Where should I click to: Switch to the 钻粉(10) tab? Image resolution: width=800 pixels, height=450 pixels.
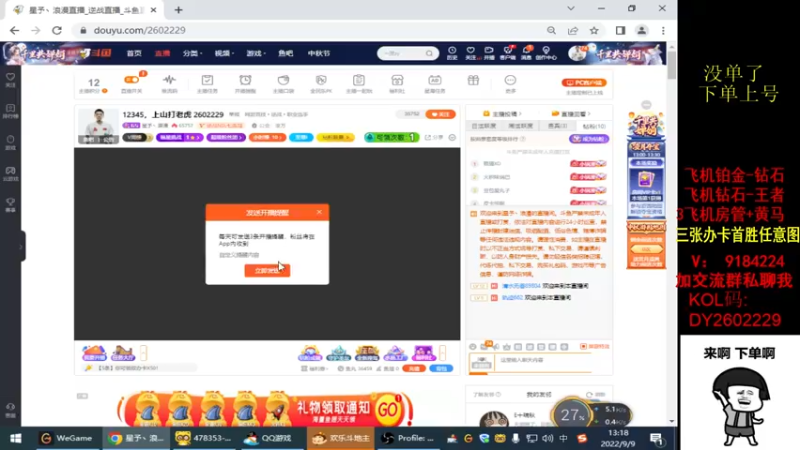594,126
